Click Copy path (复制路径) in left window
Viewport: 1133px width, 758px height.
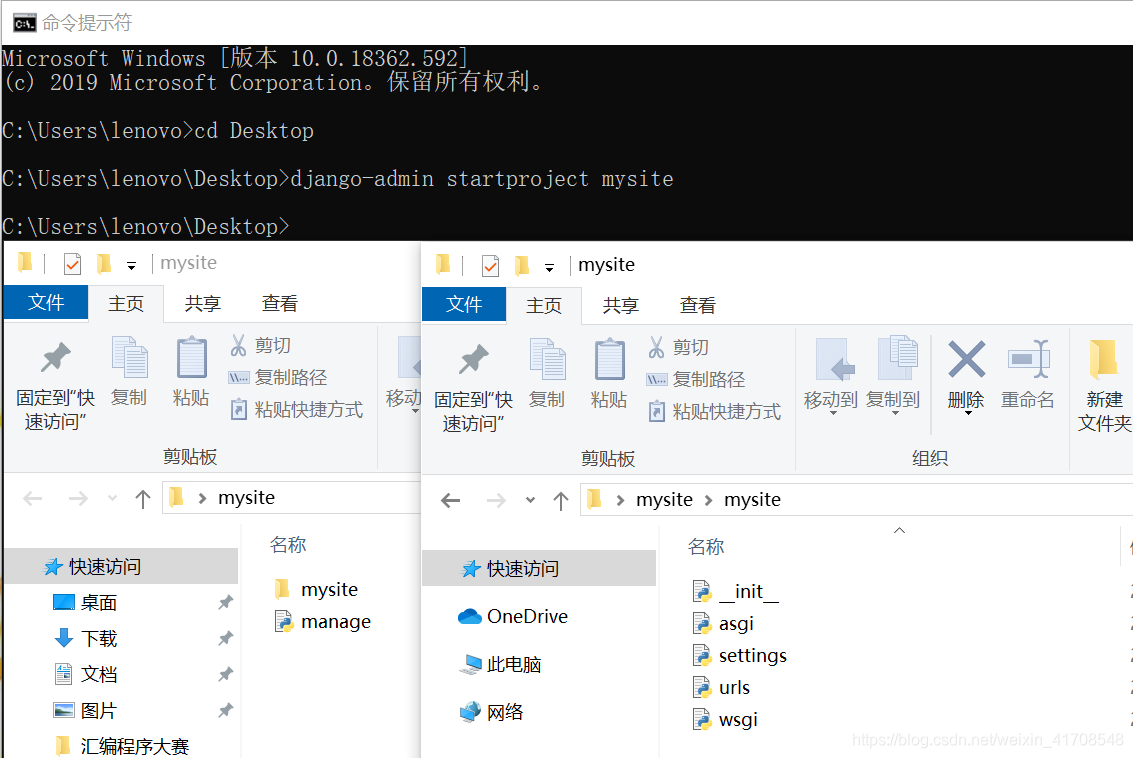click(277, 377)
